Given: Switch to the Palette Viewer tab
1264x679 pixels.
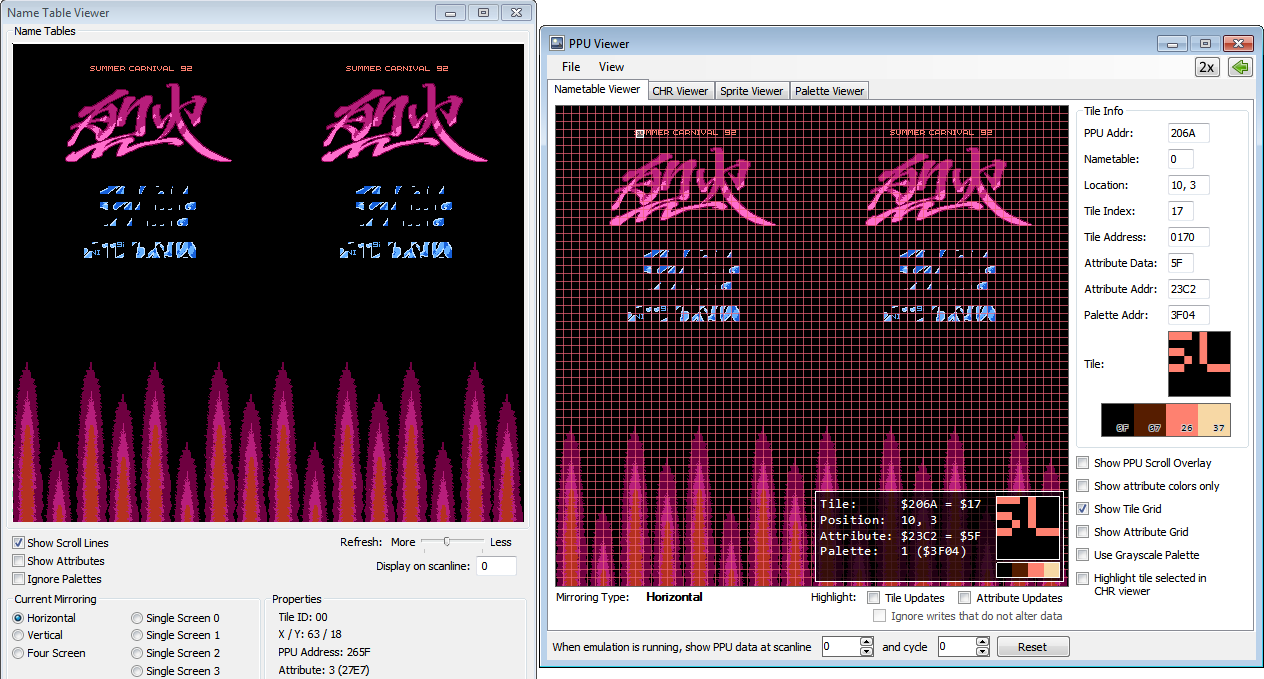Looking at the screenshot, I should click(829, 90).
